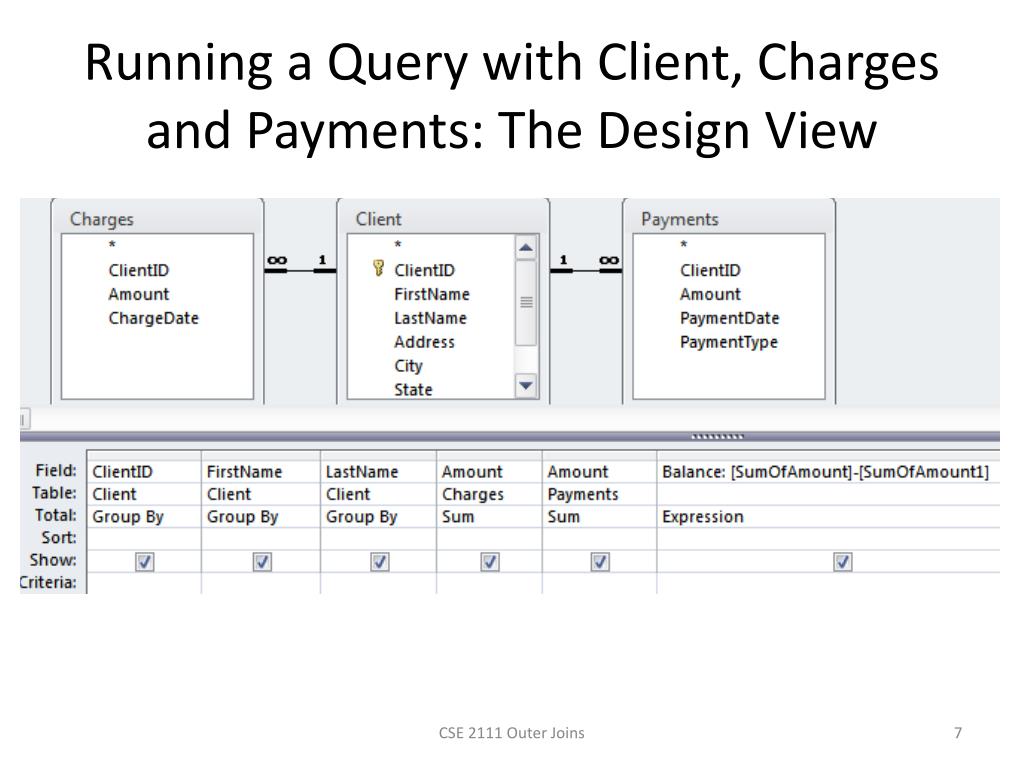Screen dimensions: 1024x768
Task: Select ClientID in Charges table
Action: (138, 270)
